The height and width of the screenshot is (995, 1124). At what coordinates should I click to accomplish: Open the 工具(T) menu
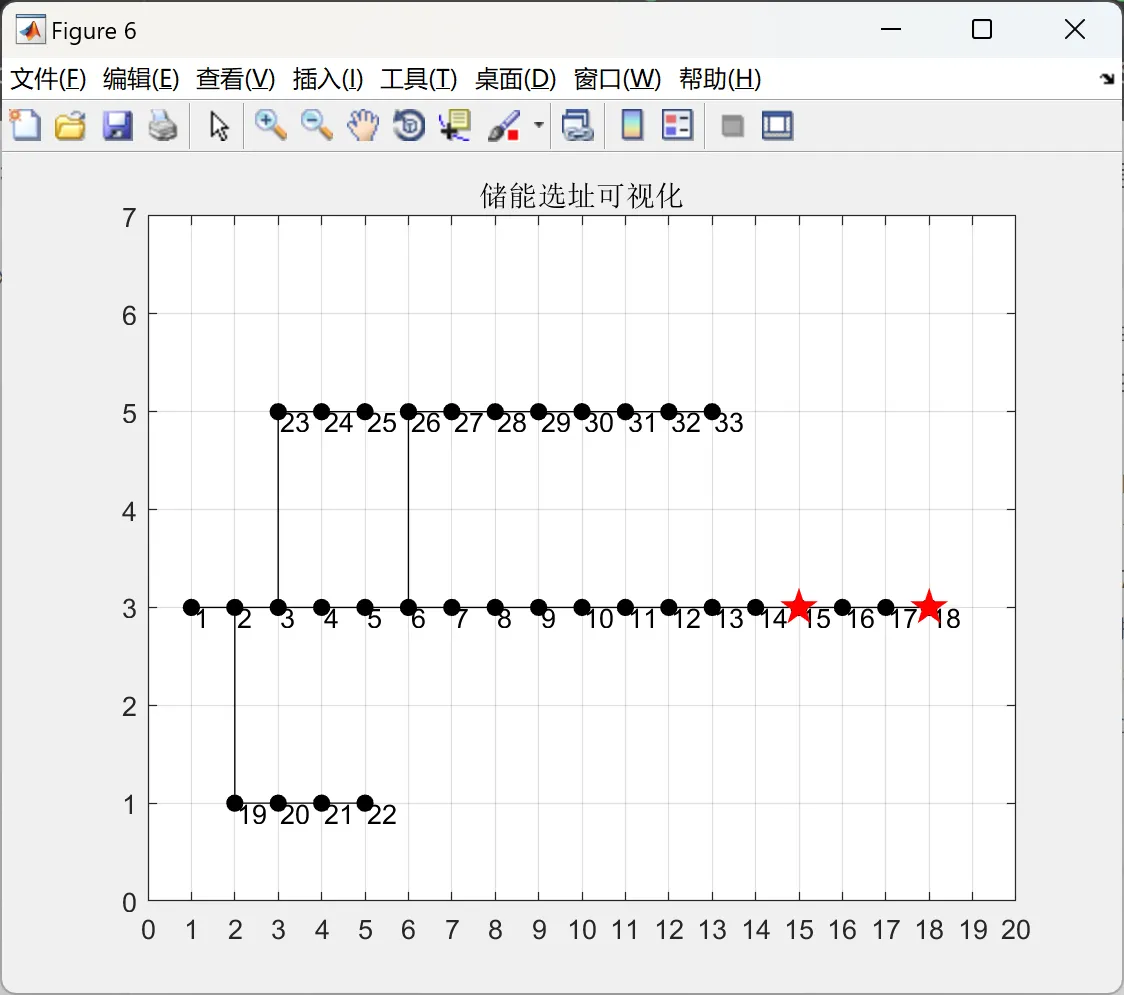click(x=419, y=79)
